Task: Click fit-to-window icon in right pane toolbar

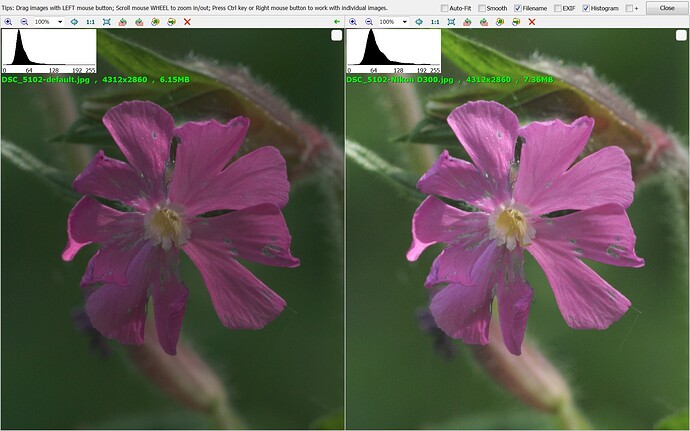Action: tap(451, 22)
